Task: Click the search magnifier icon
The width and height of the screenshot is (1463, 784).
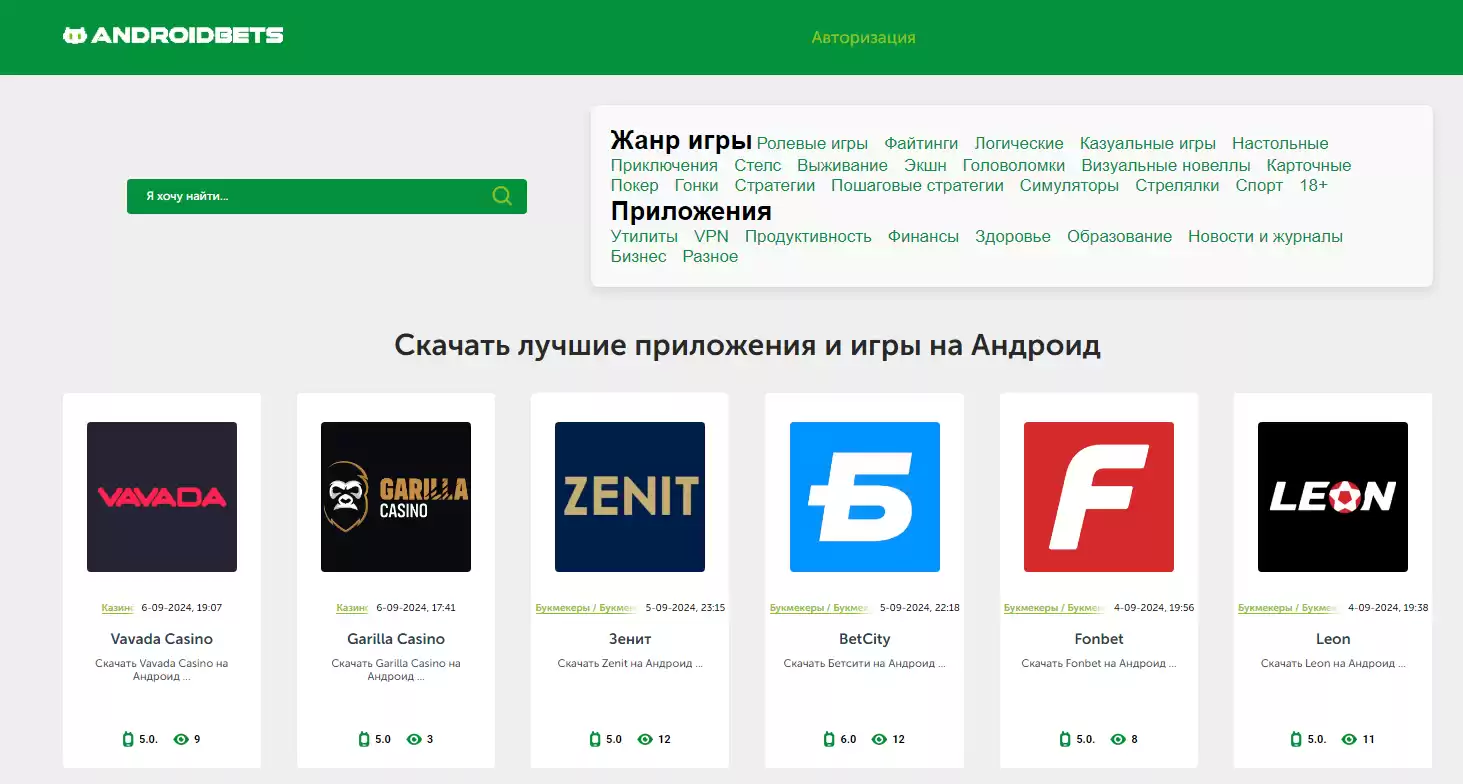Action: point(502,196)
